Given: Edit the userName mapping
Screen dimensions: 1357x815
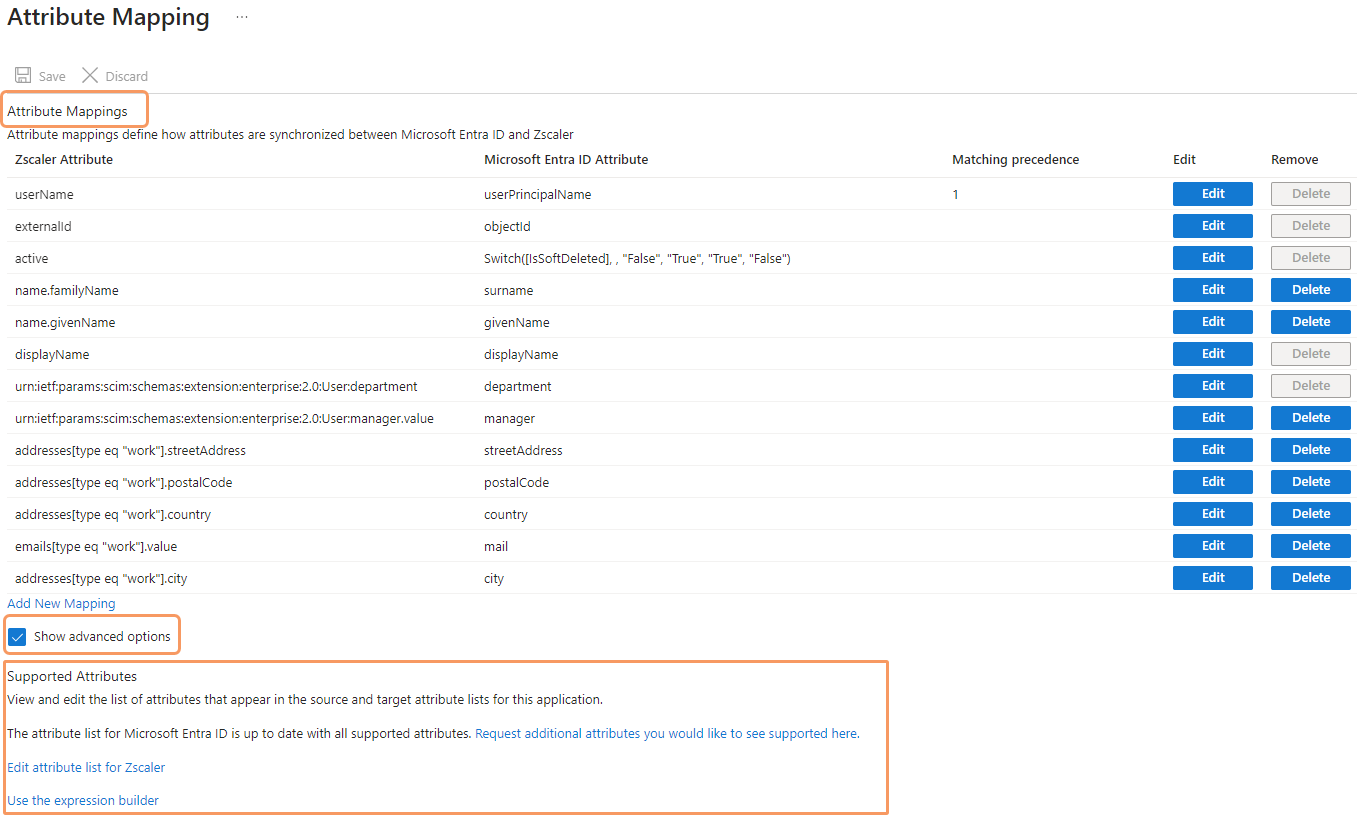Looking at the screenshot, I should pyautogui.click(x=1212, y=194).
